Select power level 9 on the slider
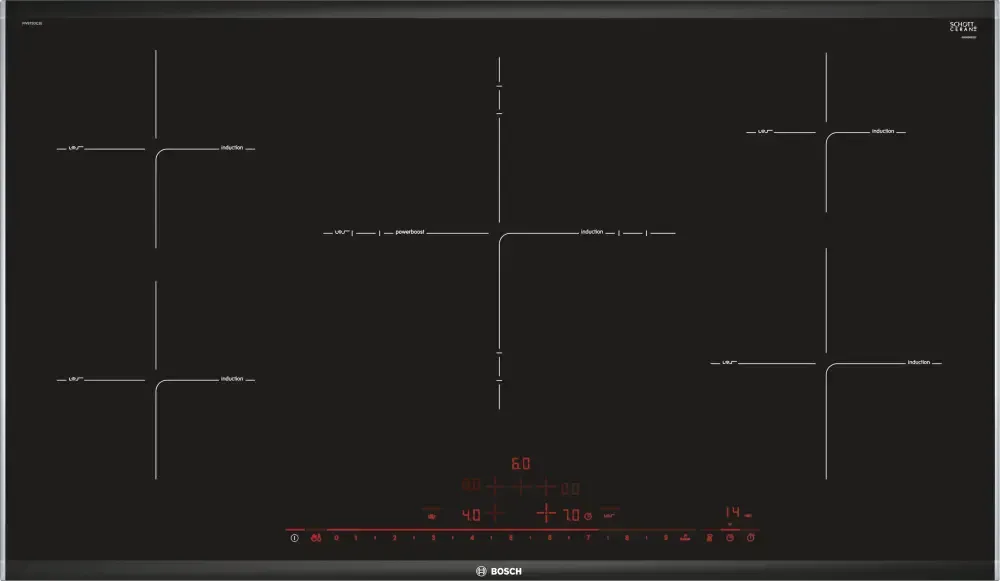Viewport: 1000px width, 581px height. tap(665, 538)
